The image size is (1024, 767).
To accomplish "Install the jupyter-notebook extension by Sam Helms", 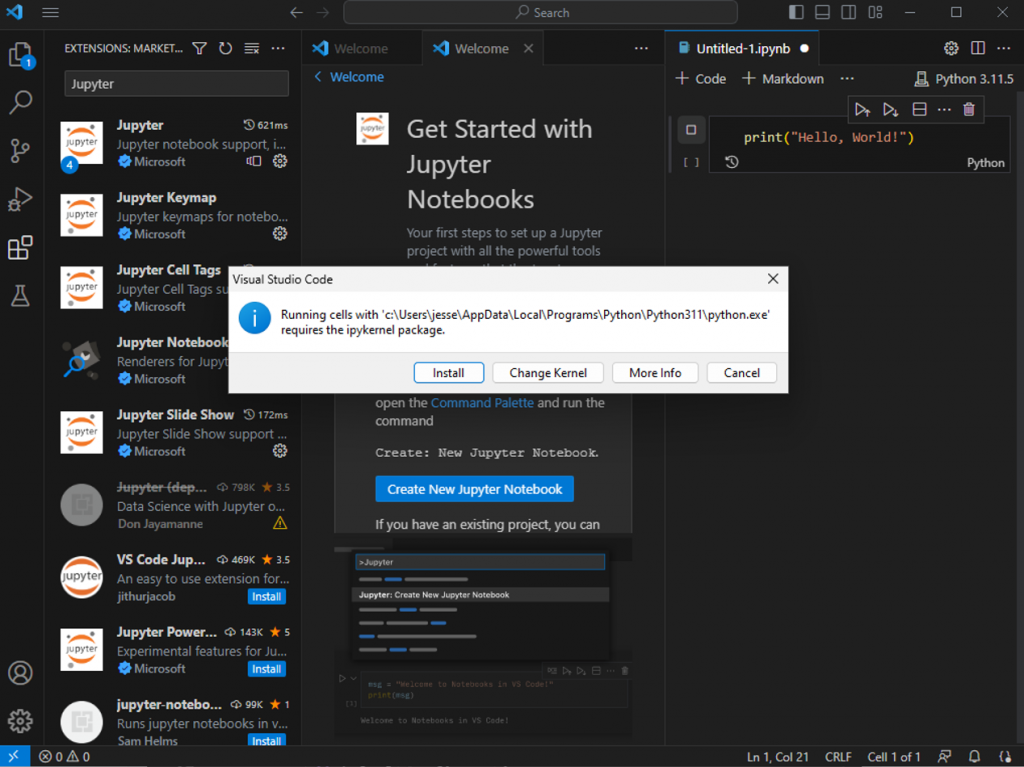I will pos(266,741).
